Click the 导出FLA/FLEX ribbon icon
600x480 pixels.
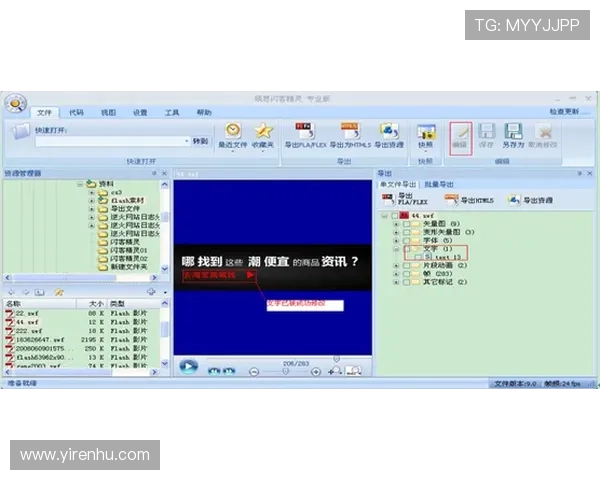coord(304,131)
